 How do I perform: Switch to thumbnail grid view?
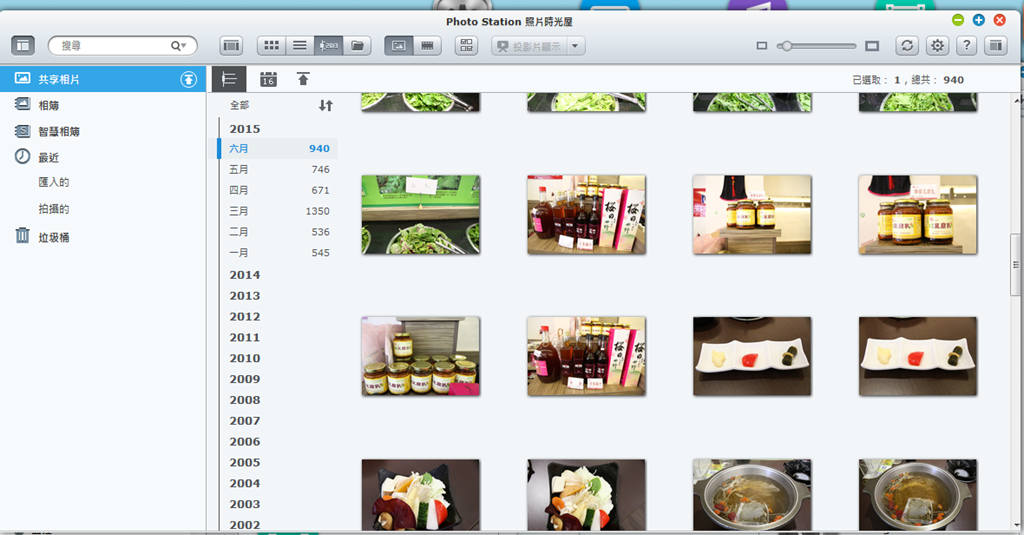tap(272, 46)
